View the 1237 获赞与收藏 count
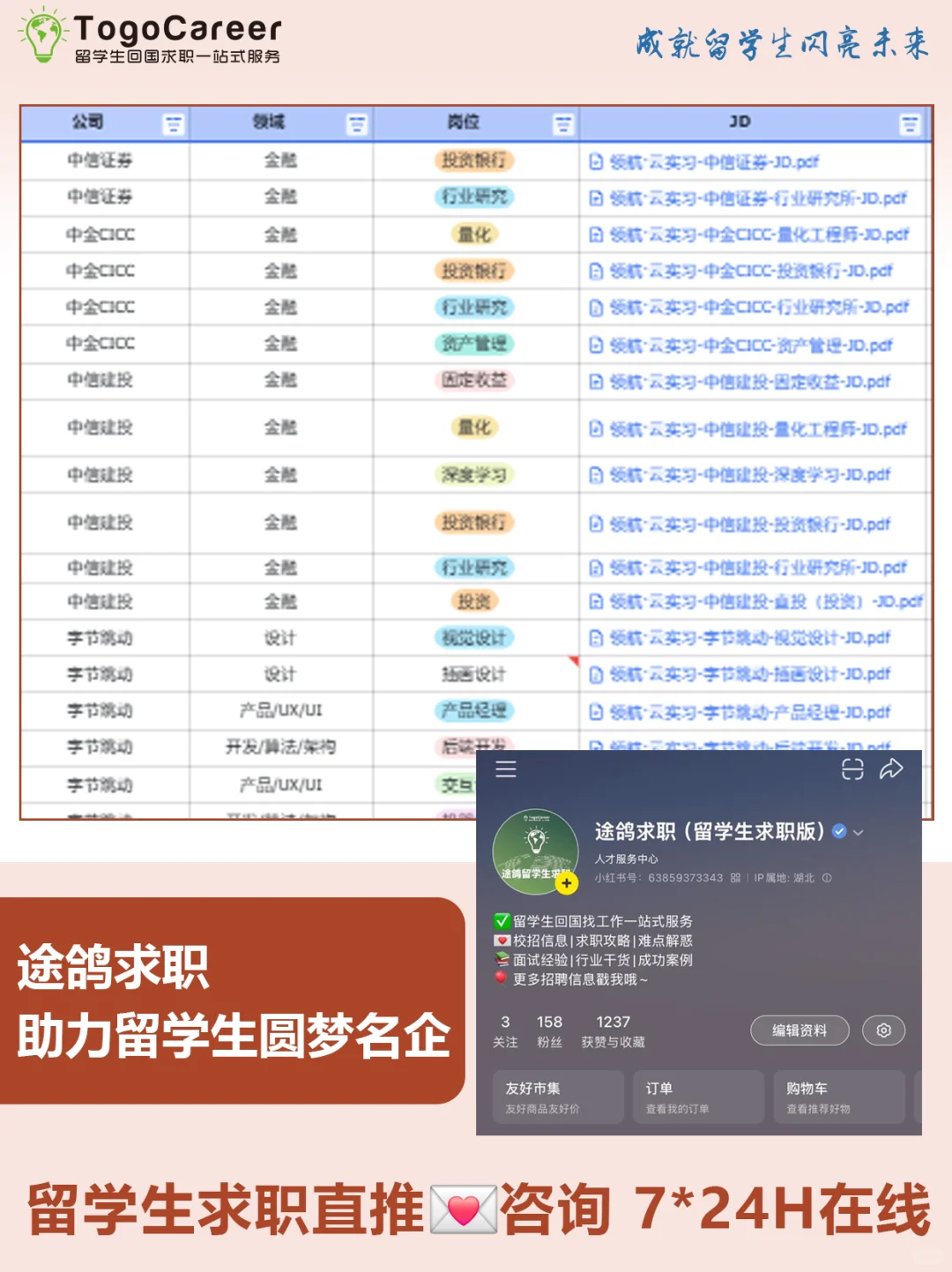The width and height of the screenshot is (952, 1272). coord(613,1031)
